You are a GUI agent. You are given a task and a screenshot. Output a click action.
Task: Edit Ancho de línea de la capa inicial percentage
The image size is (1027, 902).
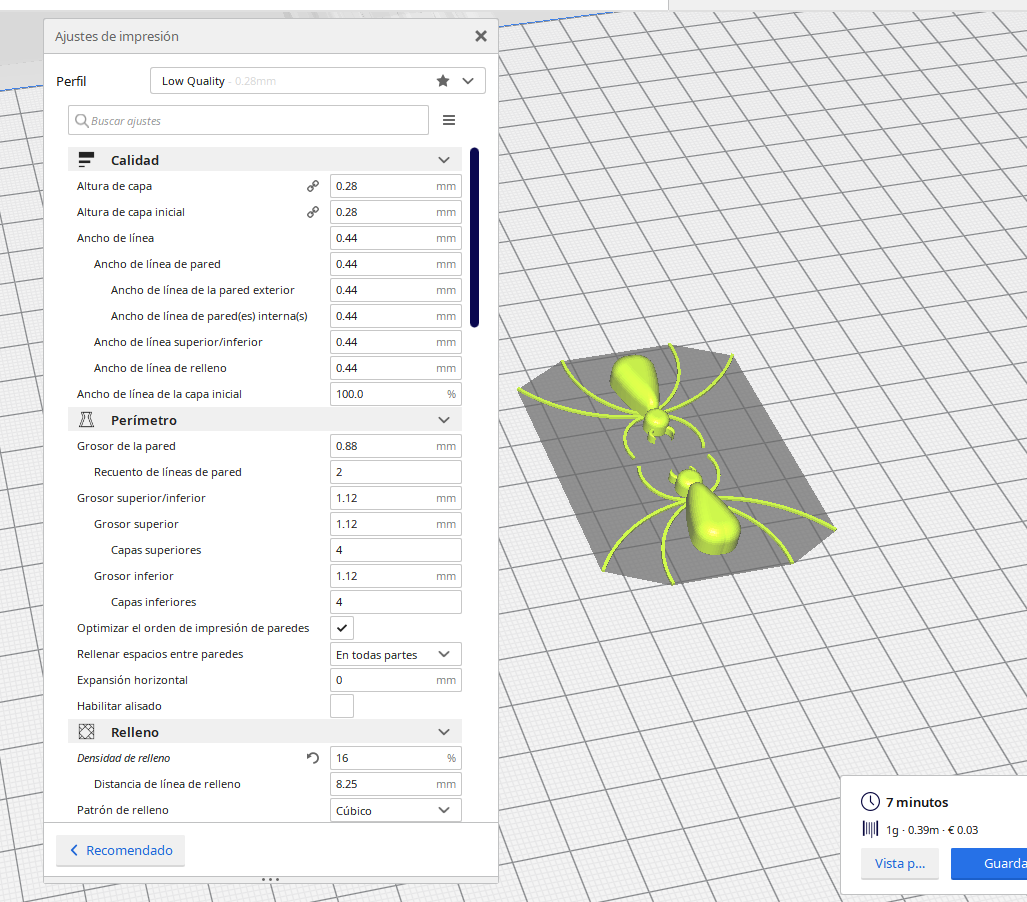(x=396, y=394)
